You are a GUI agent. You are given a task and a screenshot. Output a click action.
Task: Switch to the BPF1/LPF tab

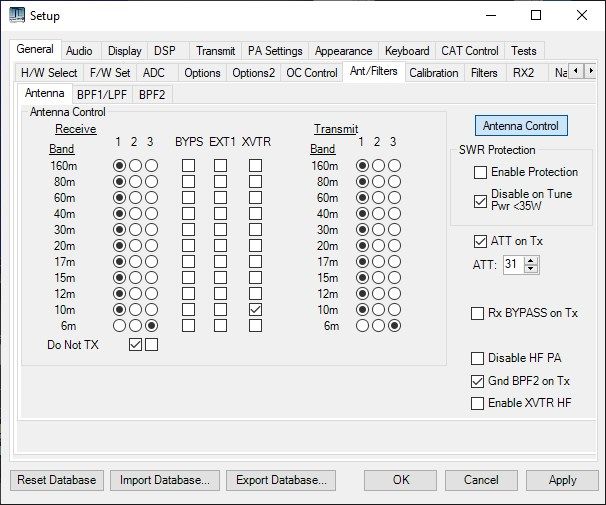click(x=103, y=94)
